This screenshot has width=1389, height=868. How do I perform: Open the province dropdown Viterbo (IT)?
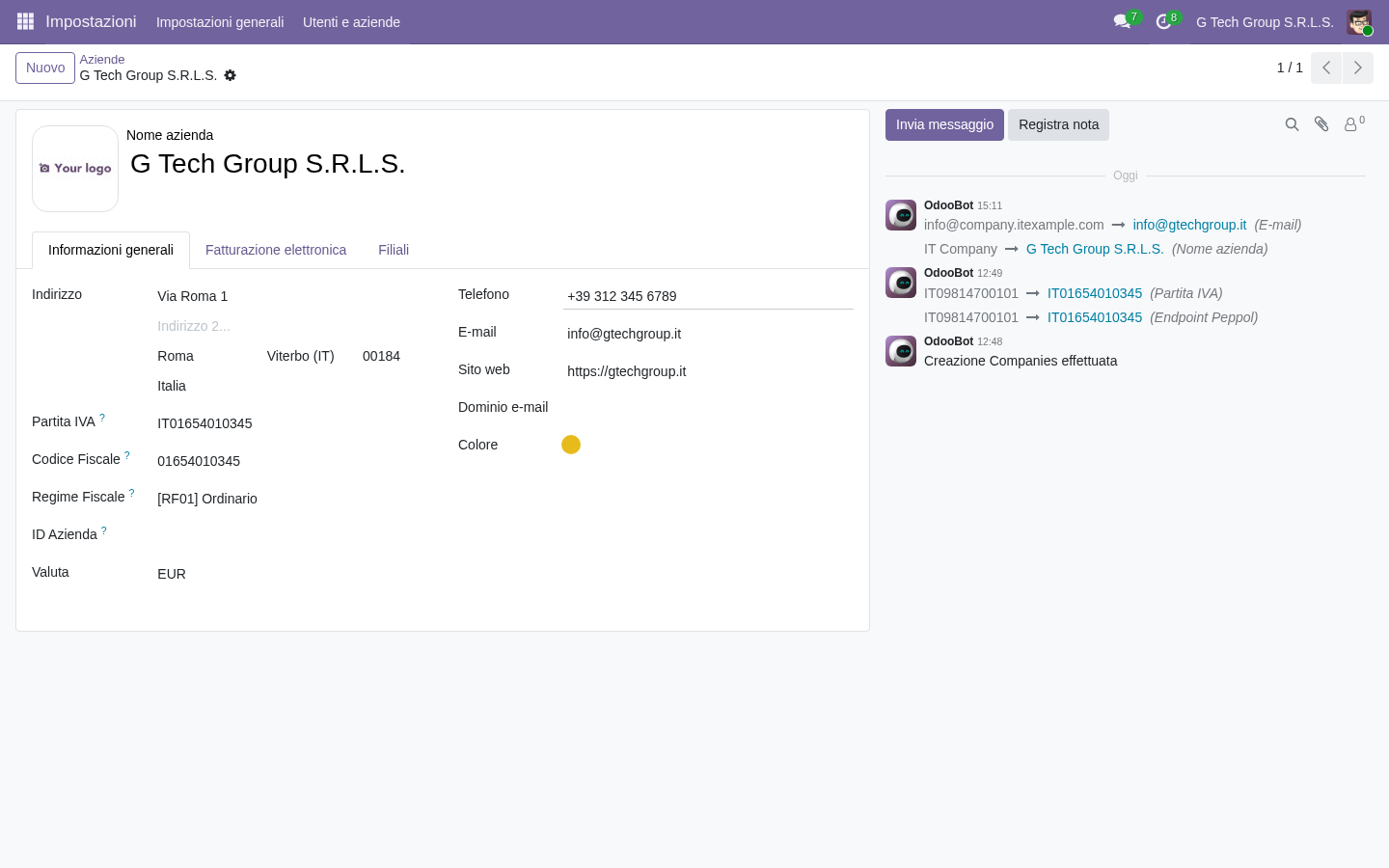tap(309, 356)
